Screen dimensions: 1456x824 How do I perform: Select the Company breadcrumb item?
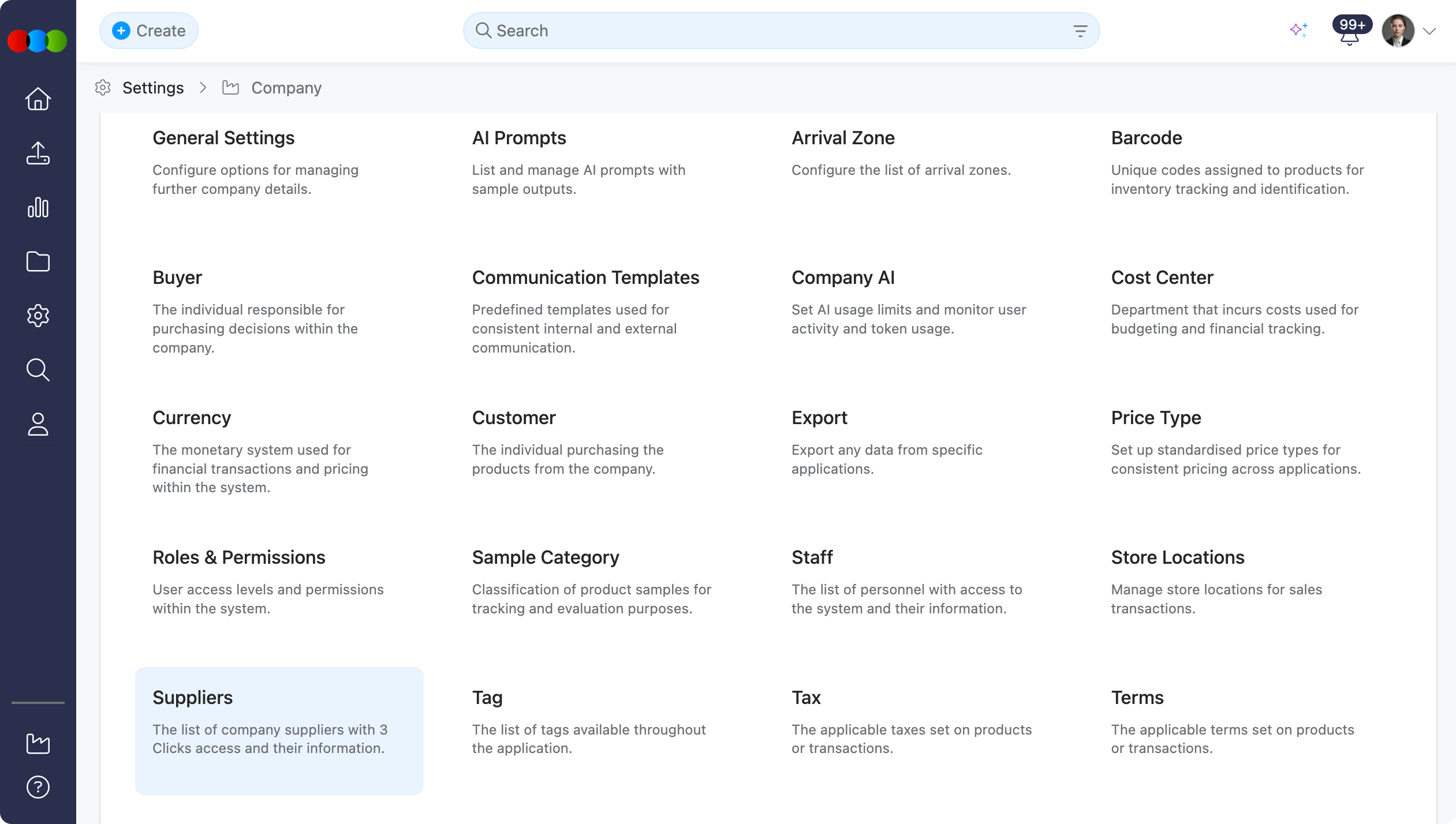coord(286,88)
